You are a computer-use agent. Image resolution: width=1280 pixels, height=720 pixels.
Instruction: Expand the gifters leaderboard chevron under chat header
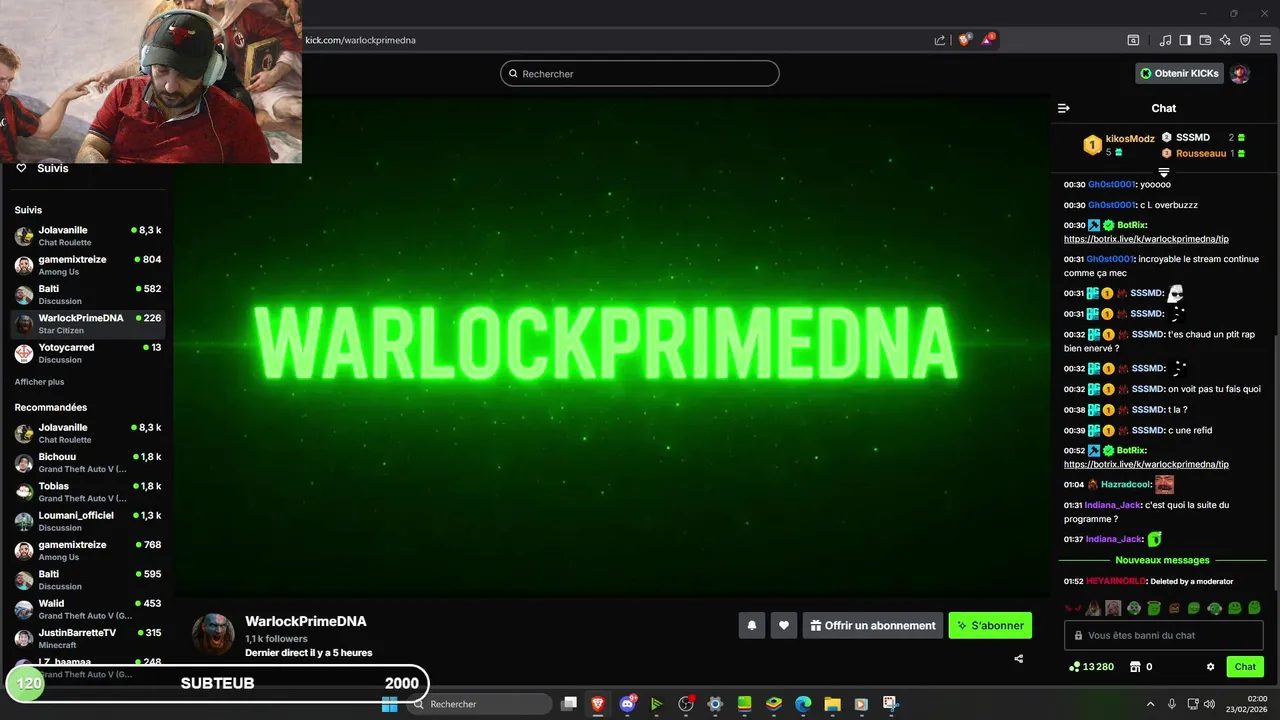pyautogui.click(x=1163, y=173)
